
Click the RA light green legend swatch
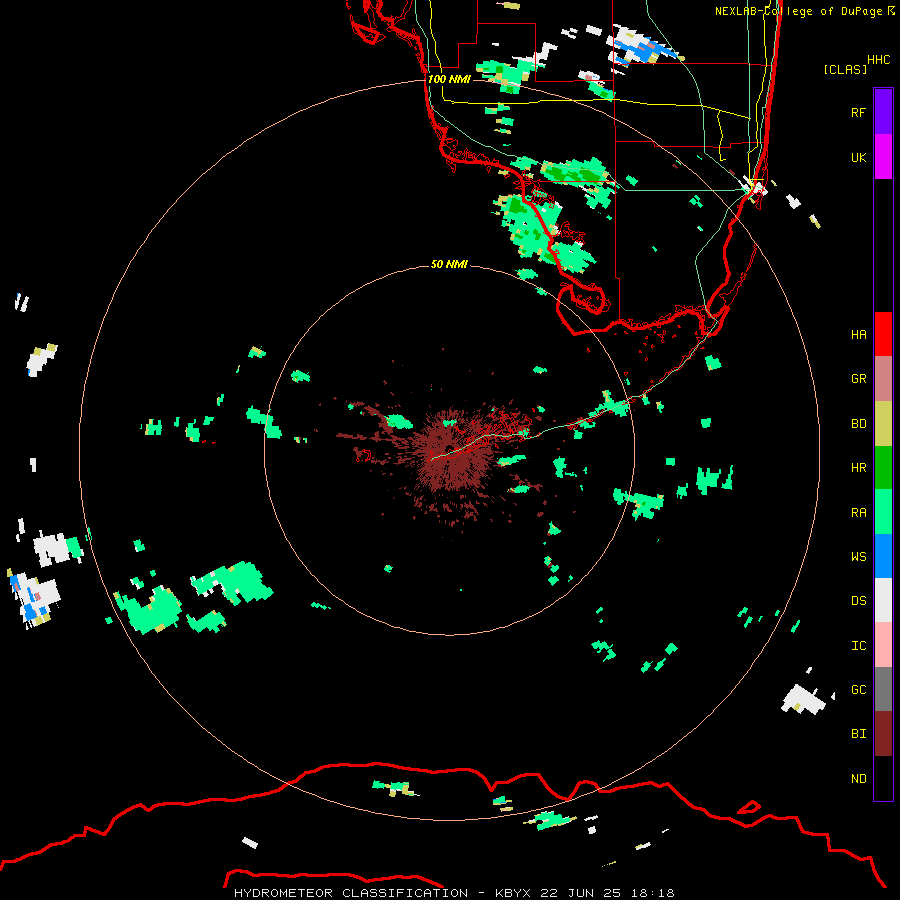(x=883, y=512)
